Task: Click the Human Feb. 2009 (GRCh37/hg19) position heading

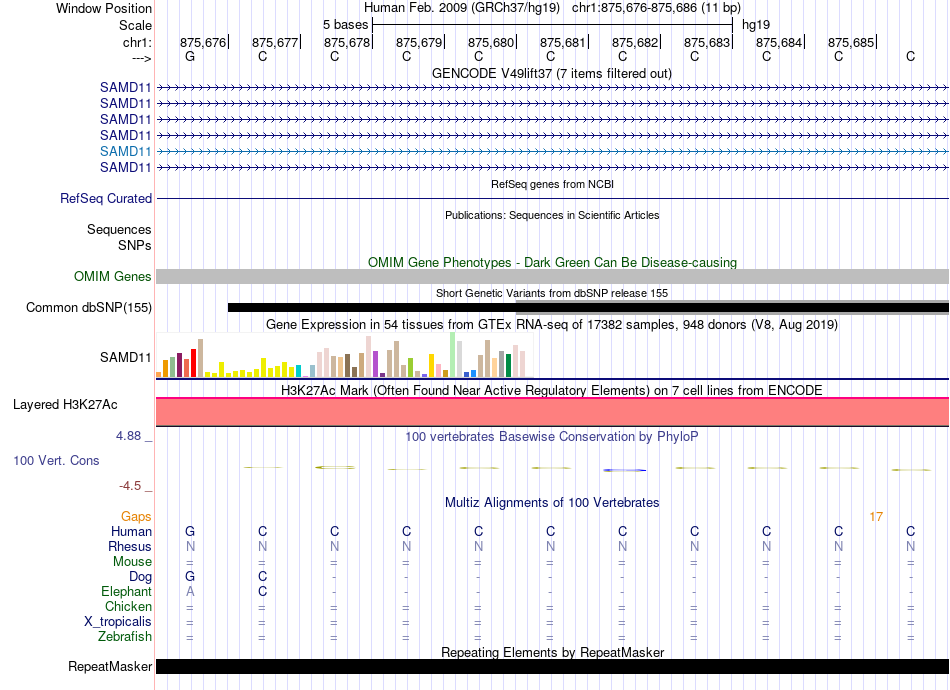Action: [464, 8]
